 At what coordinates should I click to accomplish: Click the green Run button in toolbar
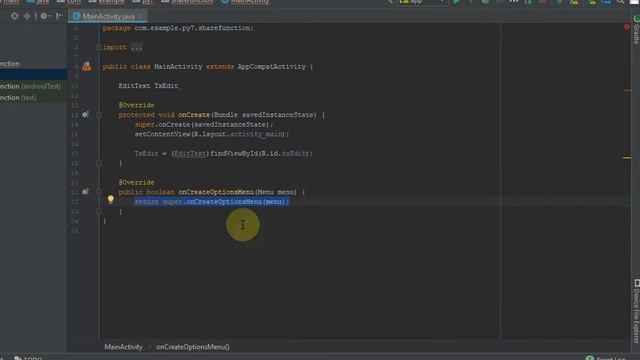coord(457,2)
